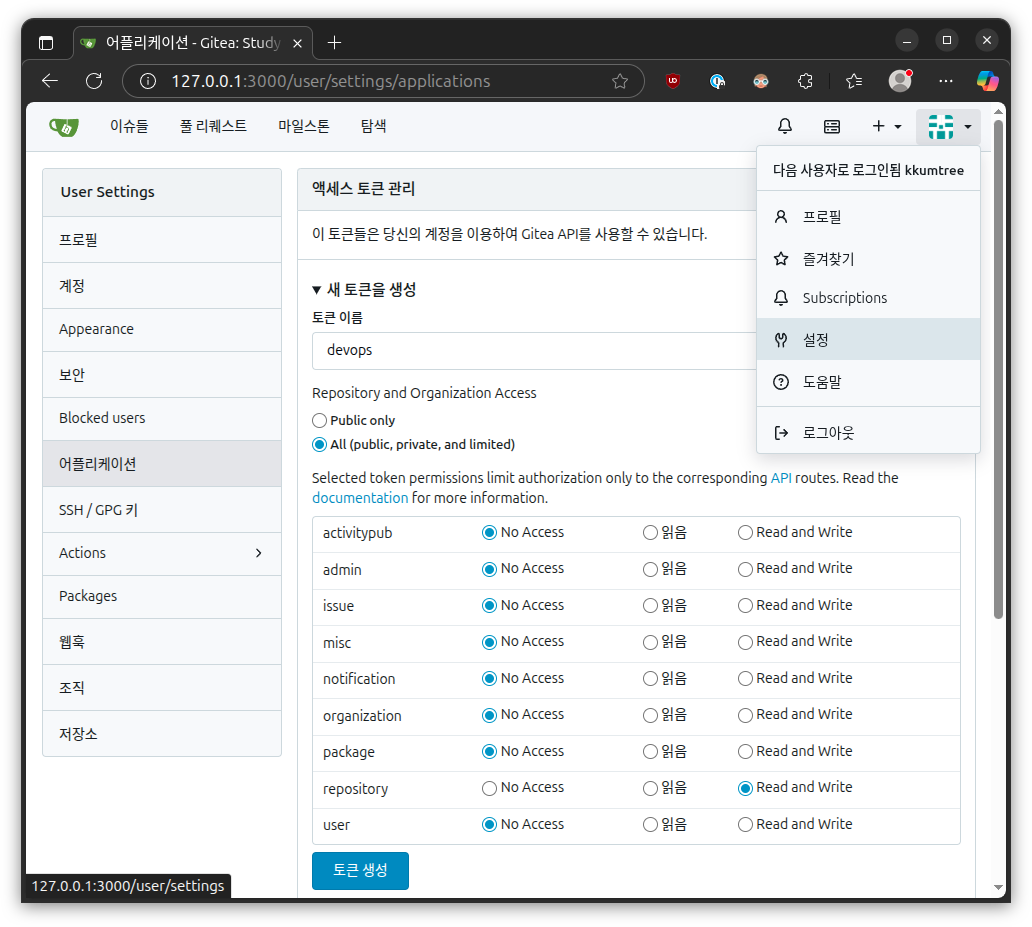The width and height of the screenshot is (1032, 927).
Task: Open Packages in the sidebar
Action: point(162,596)
